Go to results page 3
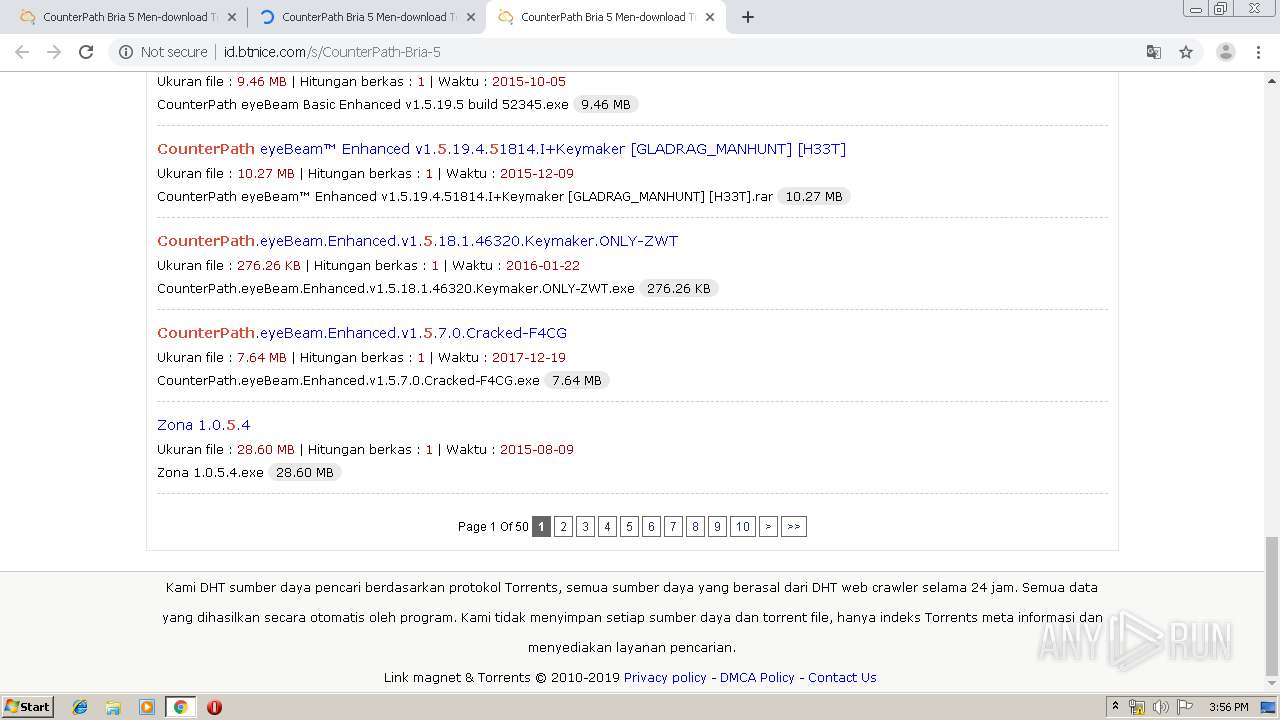This screenshot has height=720, width=1280. [585, 526]
